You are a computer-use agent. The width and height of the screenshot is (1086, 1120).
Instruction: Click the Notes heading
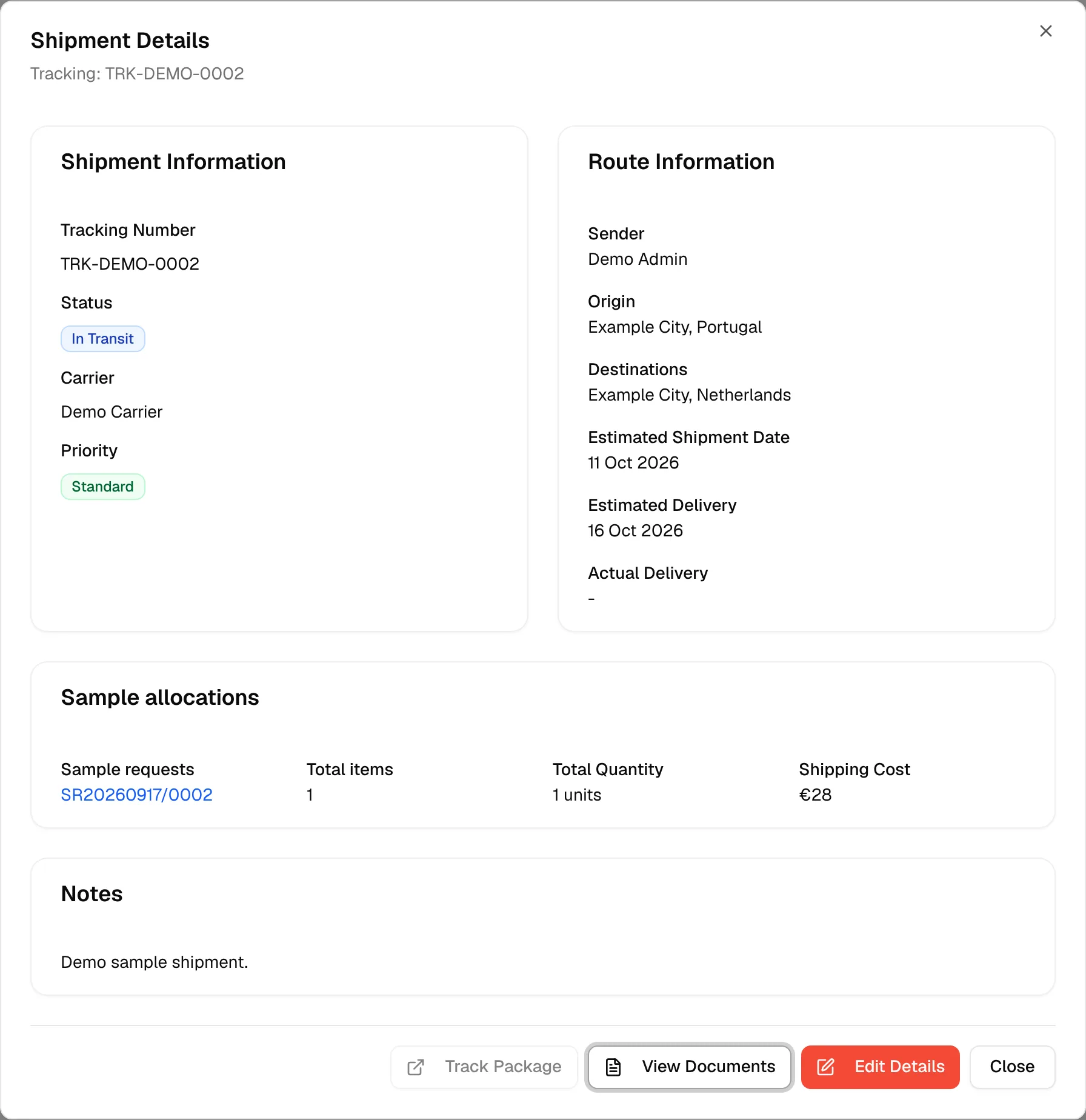[92, 894]
